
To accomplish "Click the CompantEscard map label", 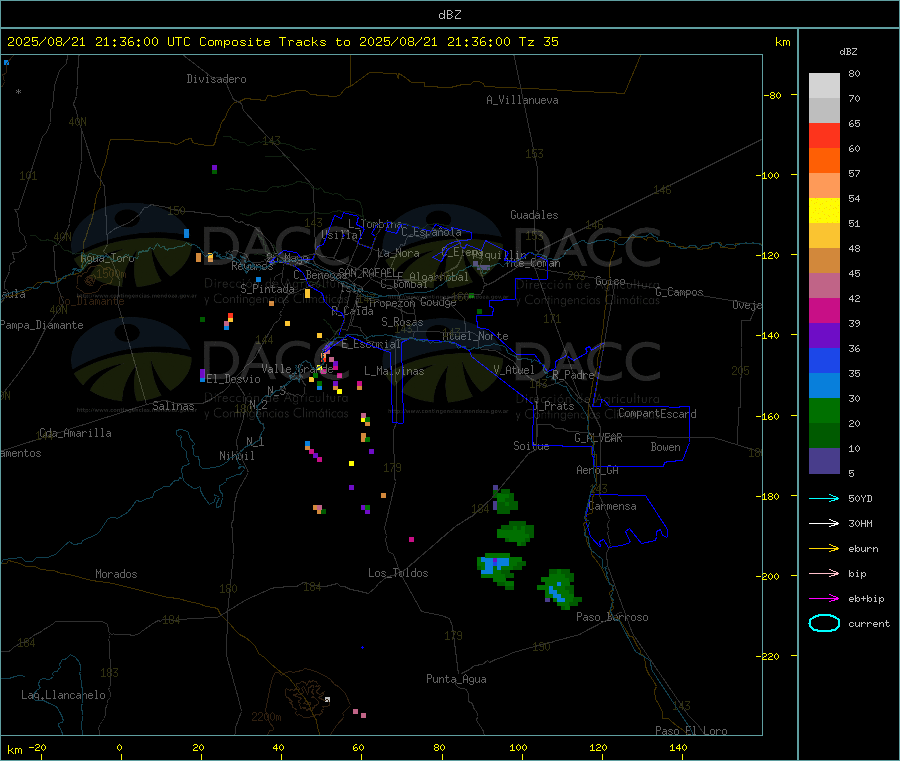I will 657,414.
